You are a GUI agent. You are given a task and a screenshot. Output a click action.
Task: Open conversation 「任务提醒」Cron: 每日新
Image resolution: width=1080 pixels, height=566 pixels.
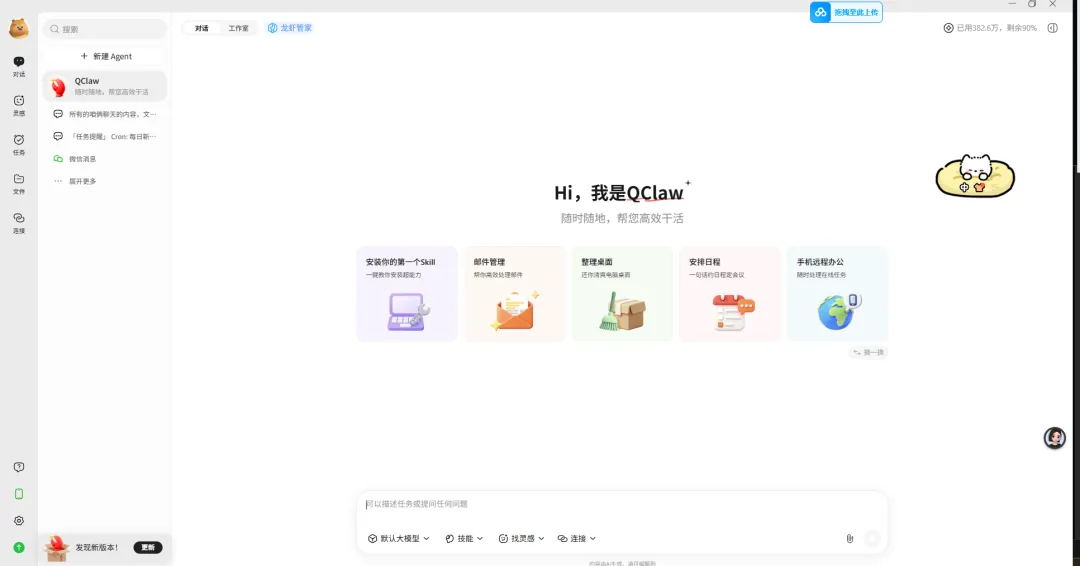click(105, 136)
